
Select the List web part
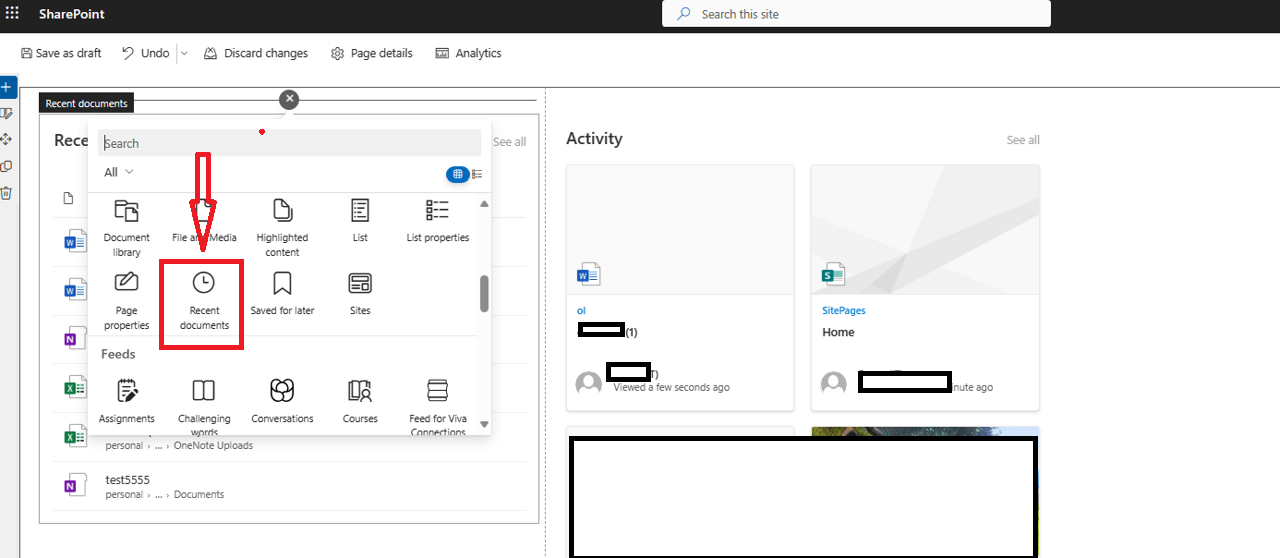click(x=360, y=221)
